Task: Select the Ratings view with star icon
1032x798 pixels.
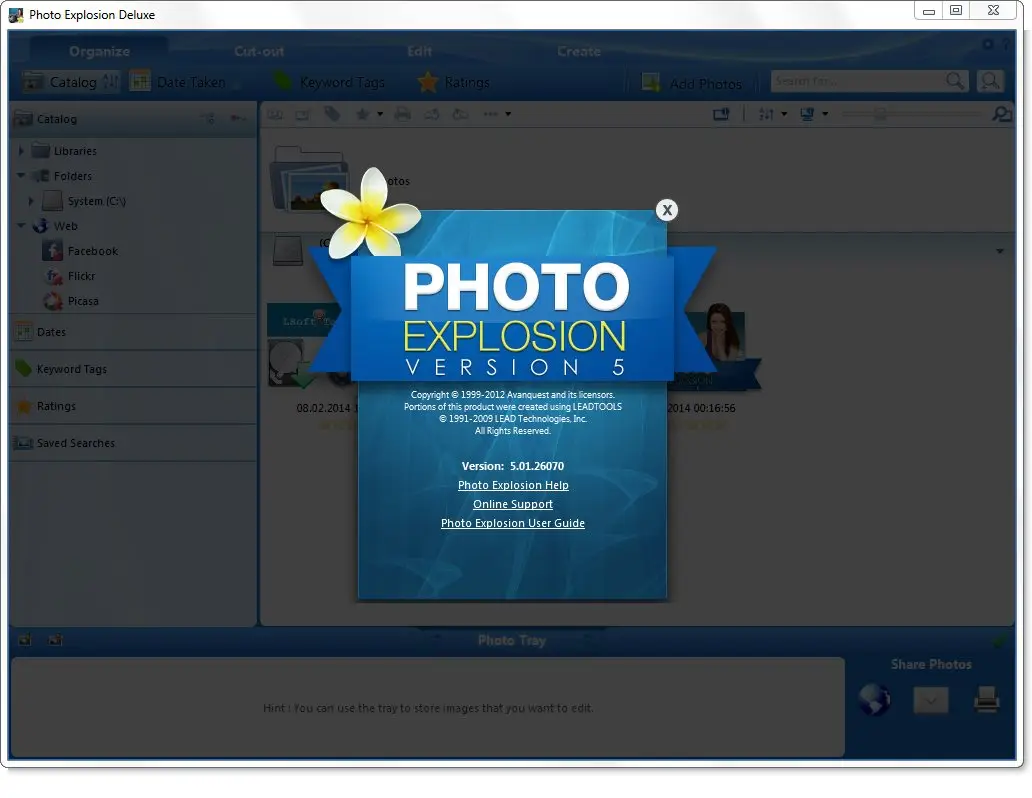Action: pos(454,82)
